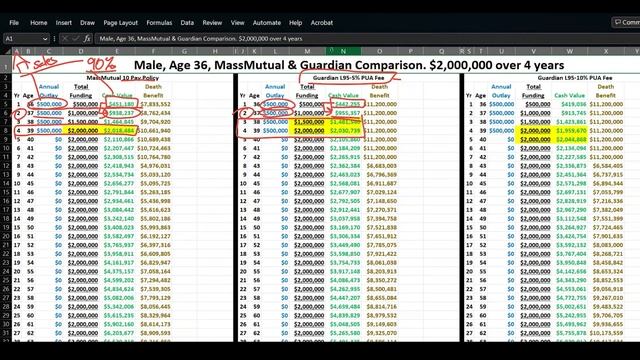Switch to the Insert ribbon tab
This screenshot has width=640, height=360.
64,23
